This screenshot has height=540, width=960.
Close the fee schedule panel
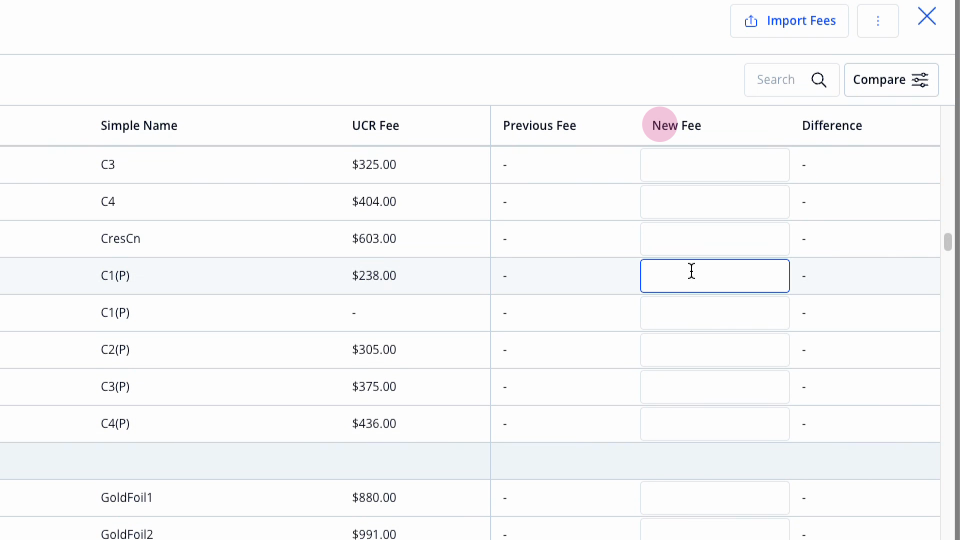pos(926,17)
